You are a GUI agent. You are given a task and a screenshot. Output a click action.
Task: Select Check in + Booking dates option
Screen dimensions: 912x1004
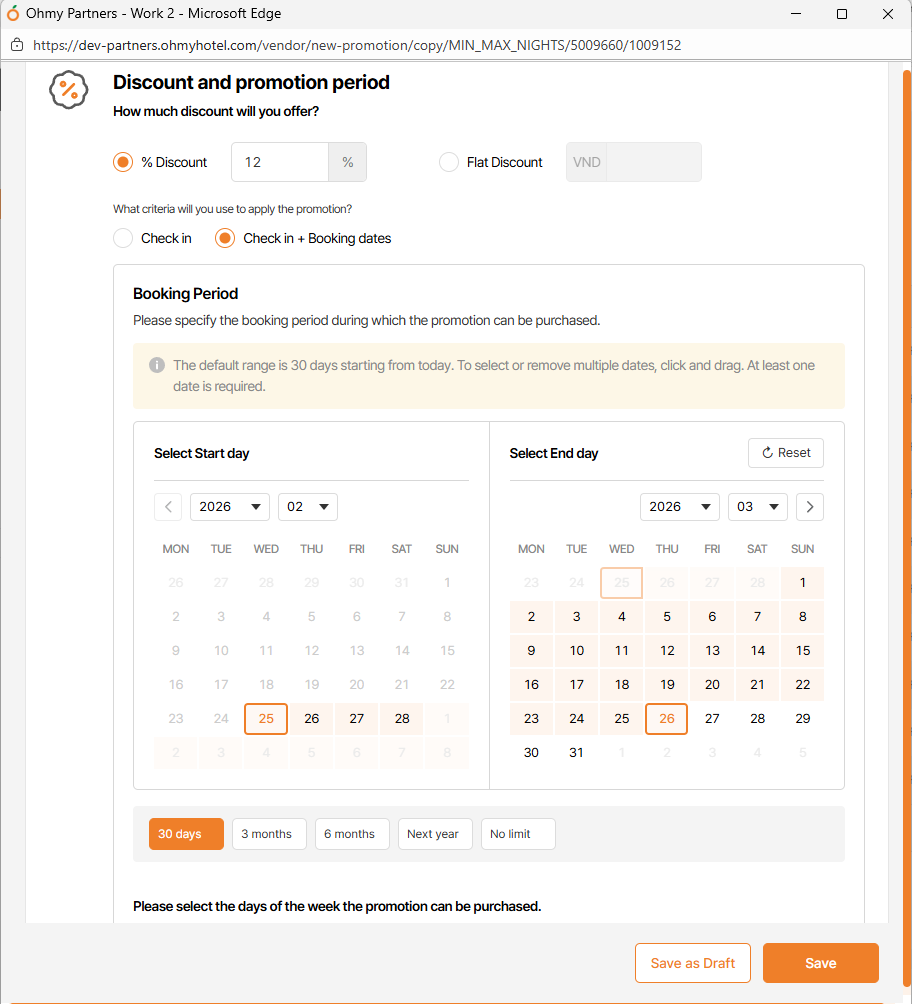[x=225, y=238]
